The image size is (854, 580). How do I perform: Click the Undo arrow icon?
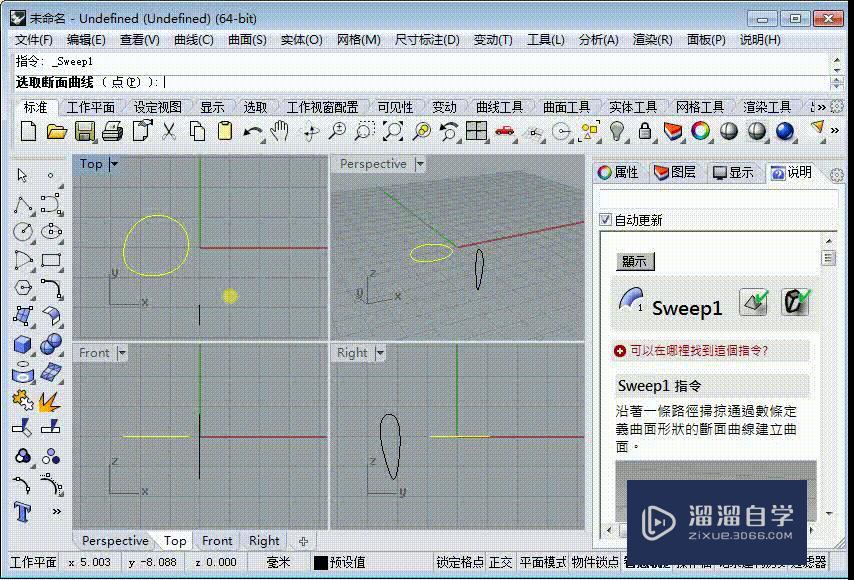[x=253, y=132]
